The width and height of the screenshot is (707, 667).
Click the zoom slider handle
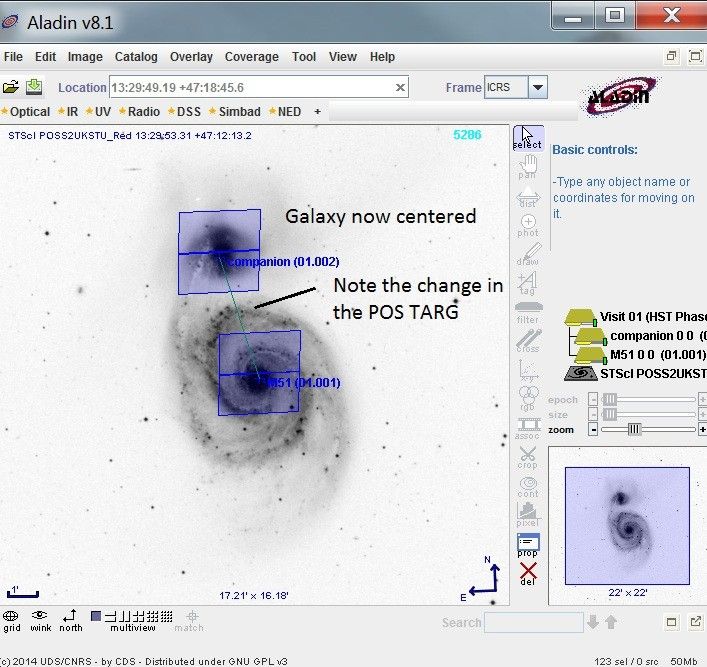634,429
